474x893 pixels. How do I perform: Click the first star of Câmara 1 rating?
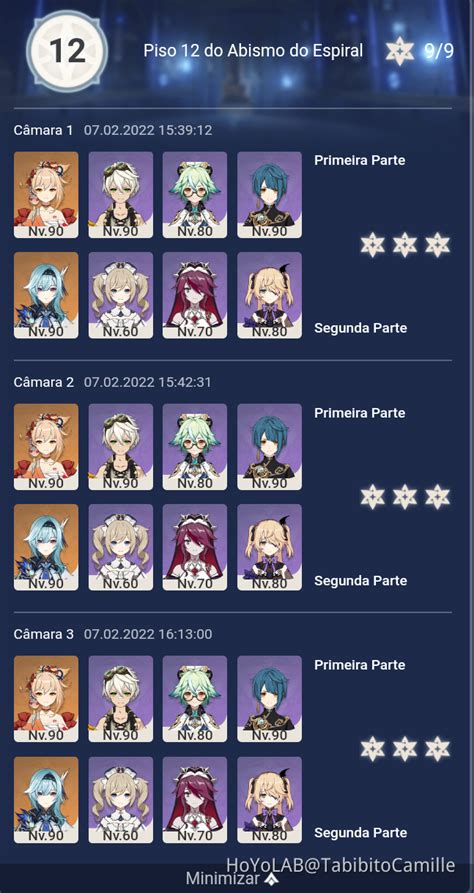[x=373, y=245]
